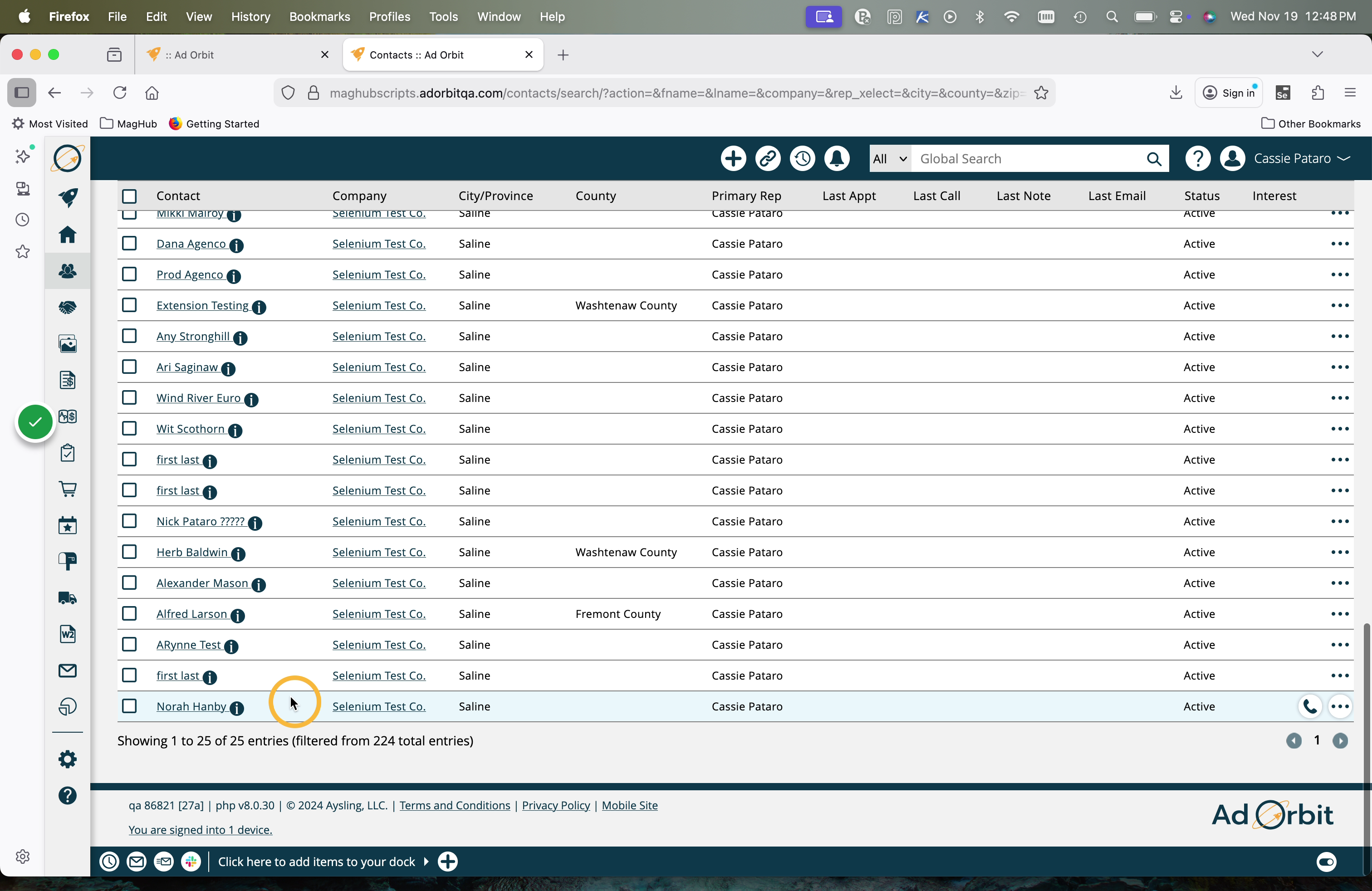This screenshot has width=1372, height=891.
Task: Click info icon next to Herb Baldwin
Action: (x=238, y=554)
